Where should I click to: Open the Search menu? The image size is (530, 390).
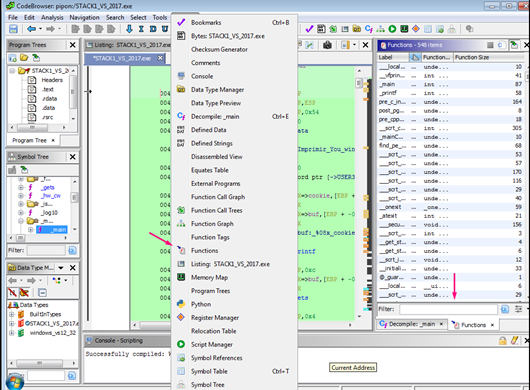click(x=115, y=18)
